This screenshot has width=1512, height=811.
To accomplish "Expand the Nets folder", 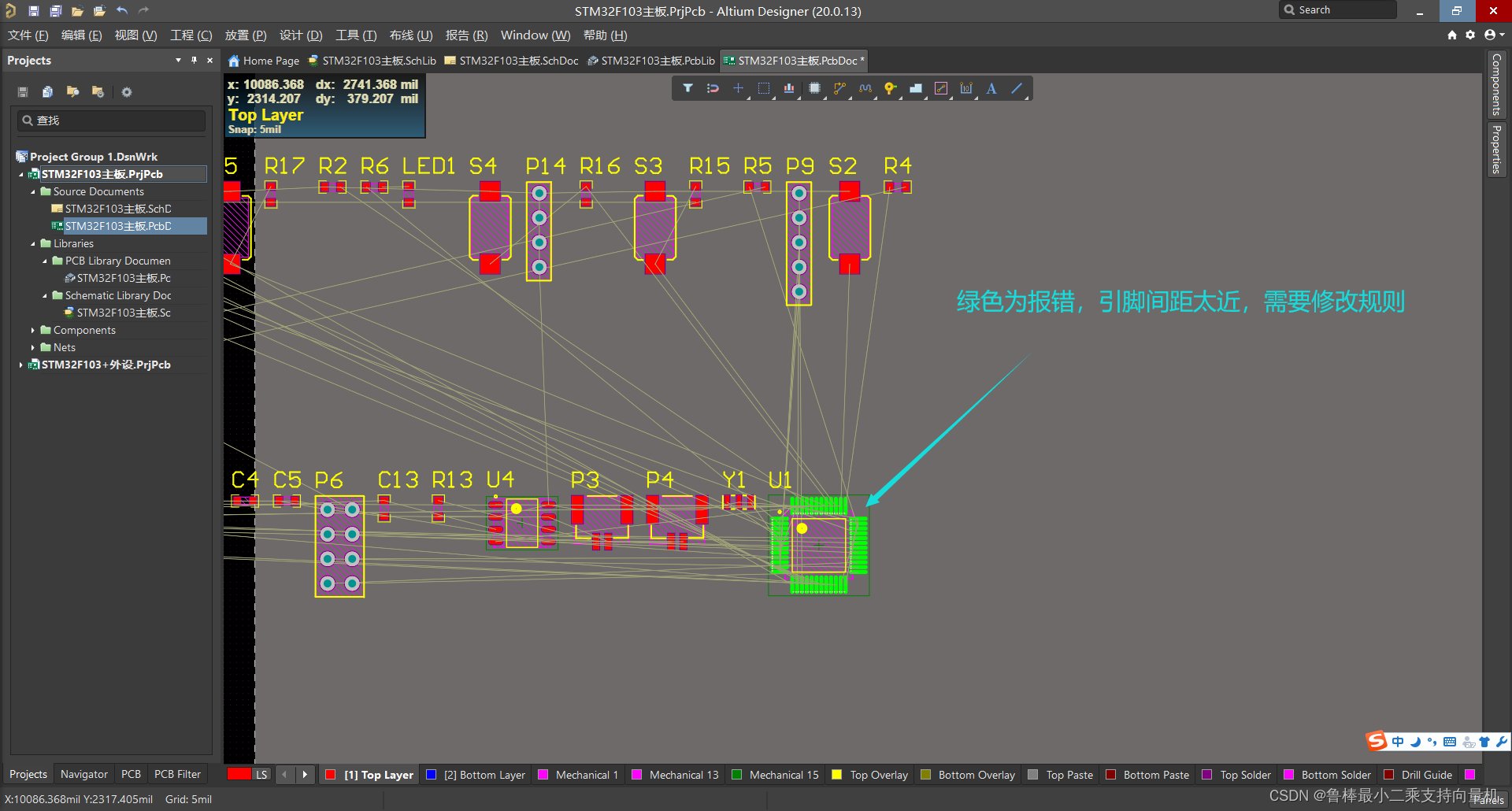I will tap(33, 347).
